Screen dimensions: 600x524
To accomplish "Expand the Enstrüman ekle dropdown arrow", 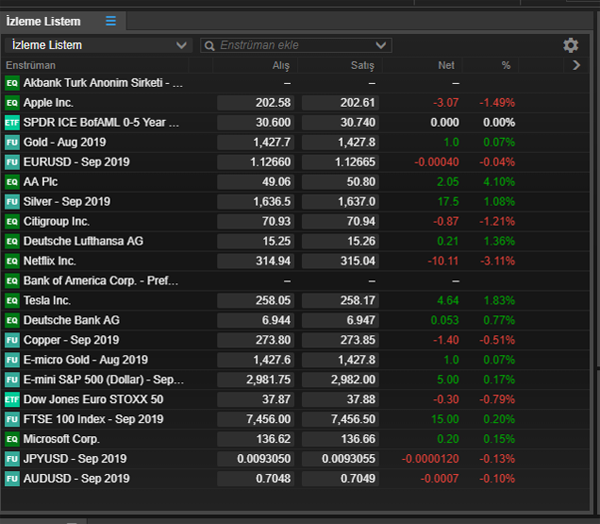I will click(380, 45).
